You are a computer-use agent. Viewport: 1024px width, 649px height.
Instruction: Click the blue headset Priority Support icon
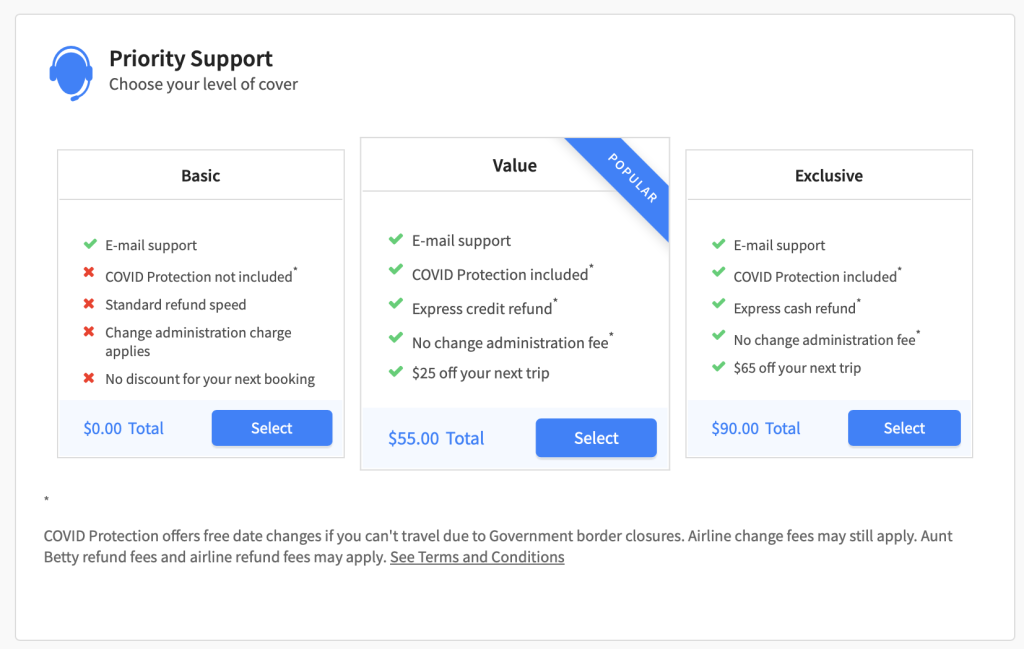coord(71,72)
